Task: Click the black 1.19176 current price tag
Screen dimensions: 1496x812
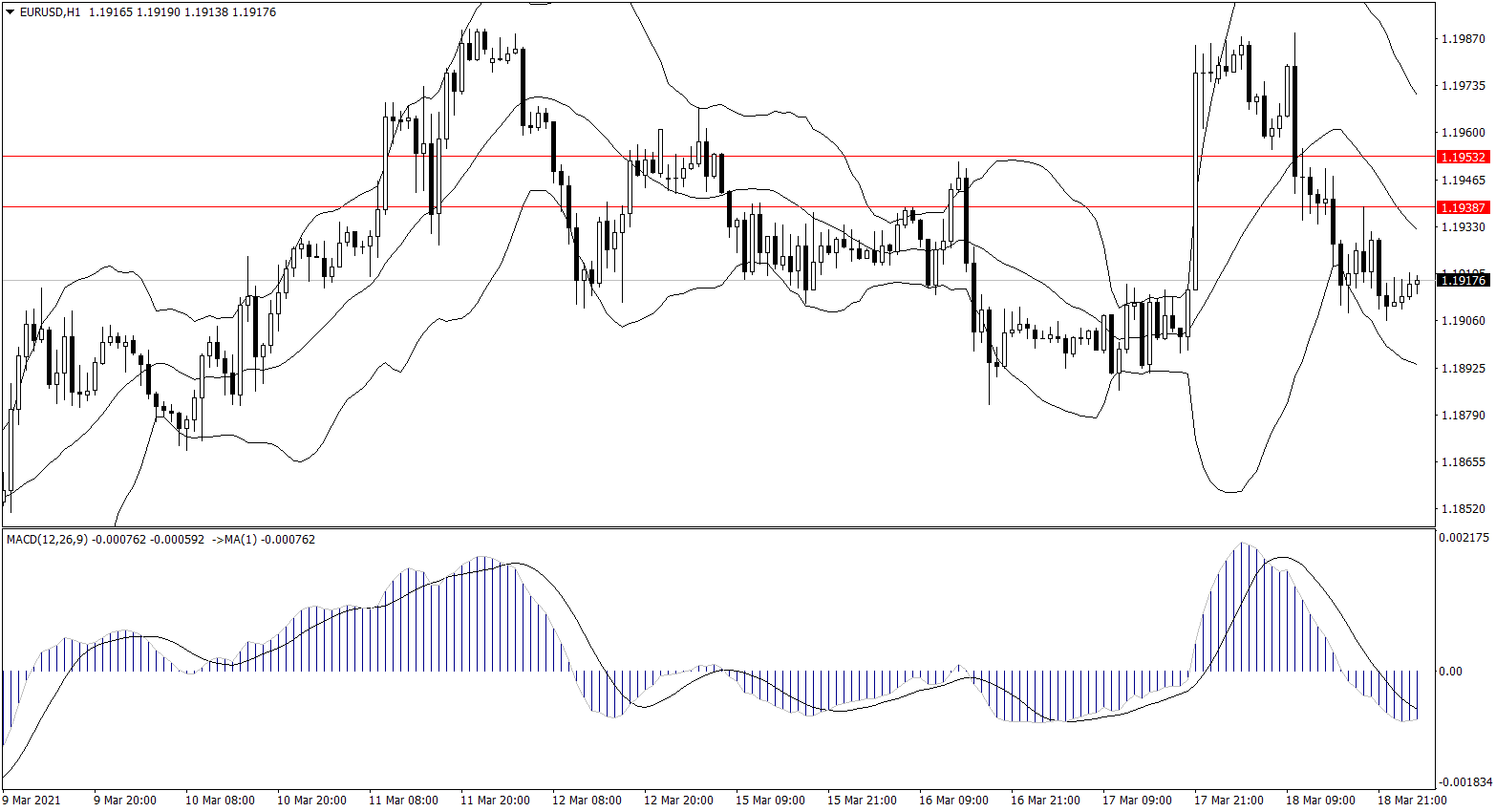Action: coord(1463,280)
